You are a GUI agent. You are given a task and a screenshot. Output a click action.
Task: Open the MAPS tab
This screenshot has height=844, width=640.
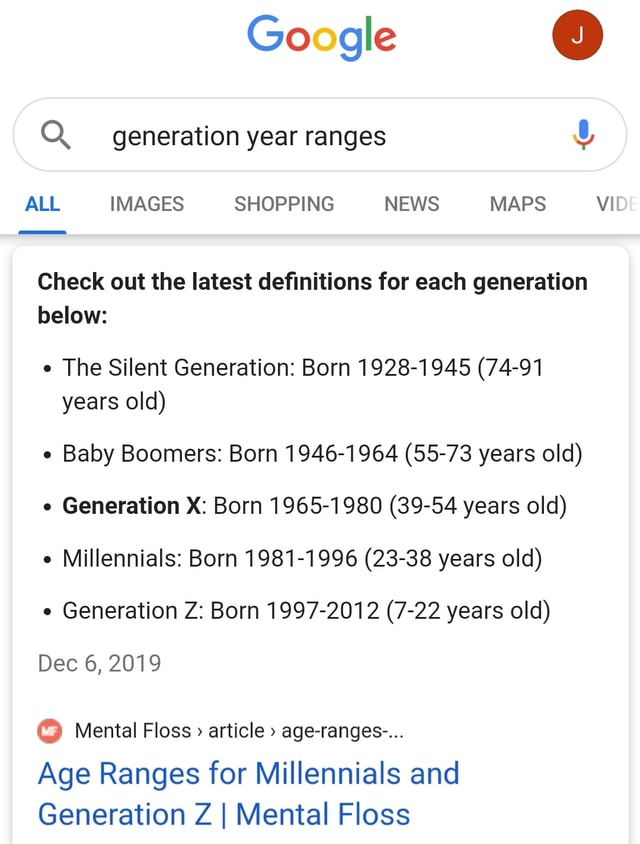[x=518, y=205]
